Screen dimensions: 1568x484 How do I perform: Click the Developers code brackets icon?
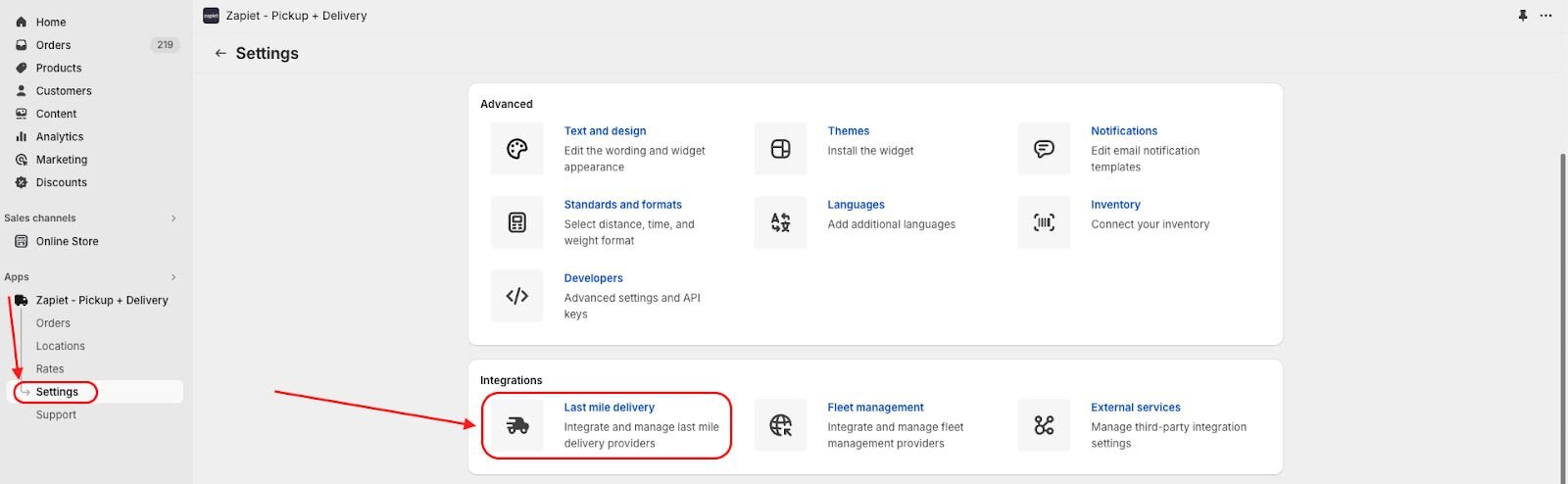pos(516,296)
